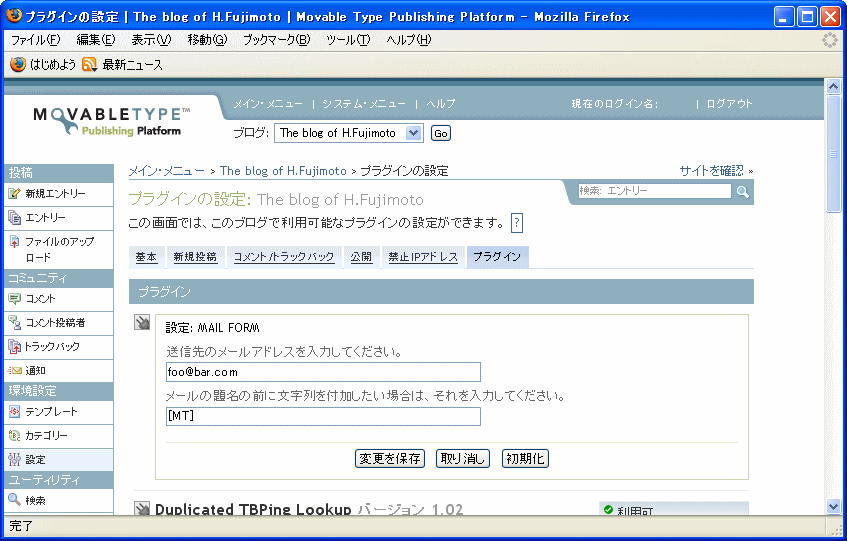Screen dimensions: 847x541
Task: Click the コメント投稿者 people icon
Action: [15, 322]
